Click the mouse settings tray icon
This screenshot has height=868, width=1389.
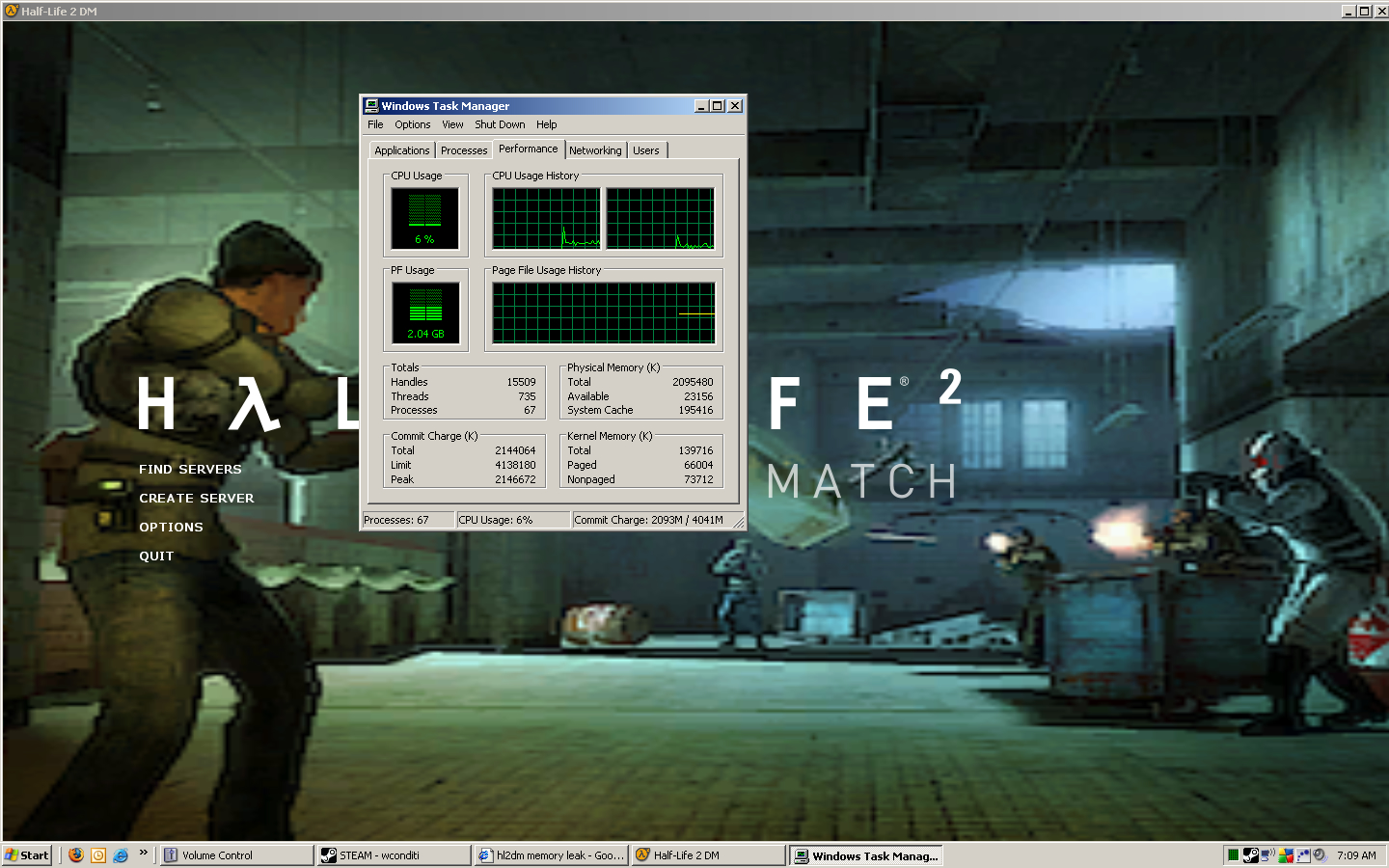click(x=1302, y=854)
